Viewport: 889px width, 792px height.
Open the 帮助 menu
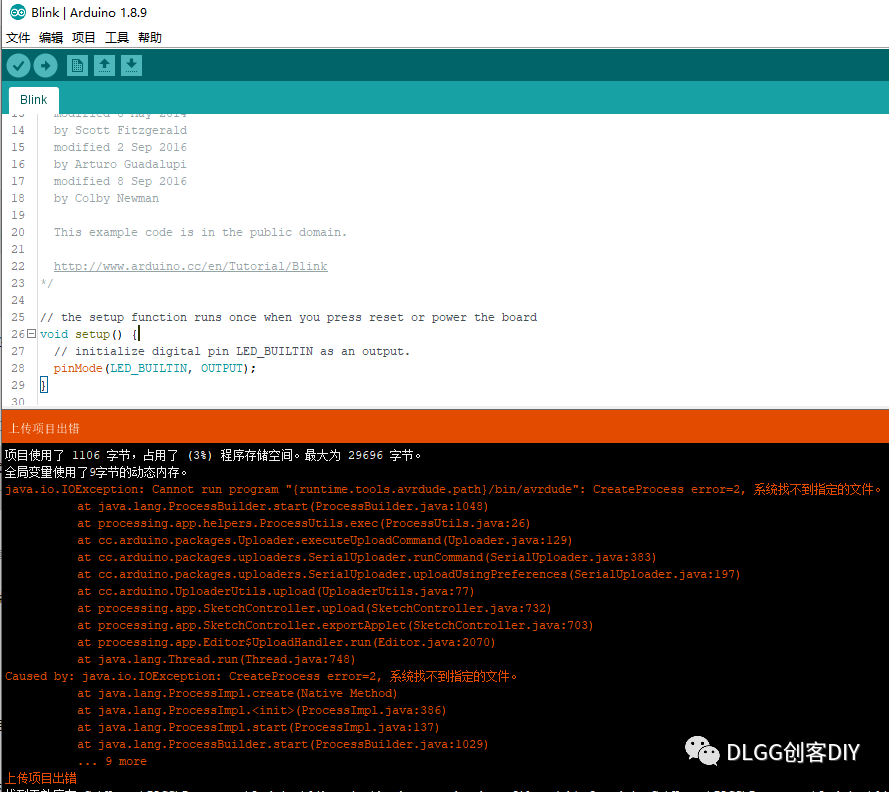pyautogui.click(x=149, y=37)
